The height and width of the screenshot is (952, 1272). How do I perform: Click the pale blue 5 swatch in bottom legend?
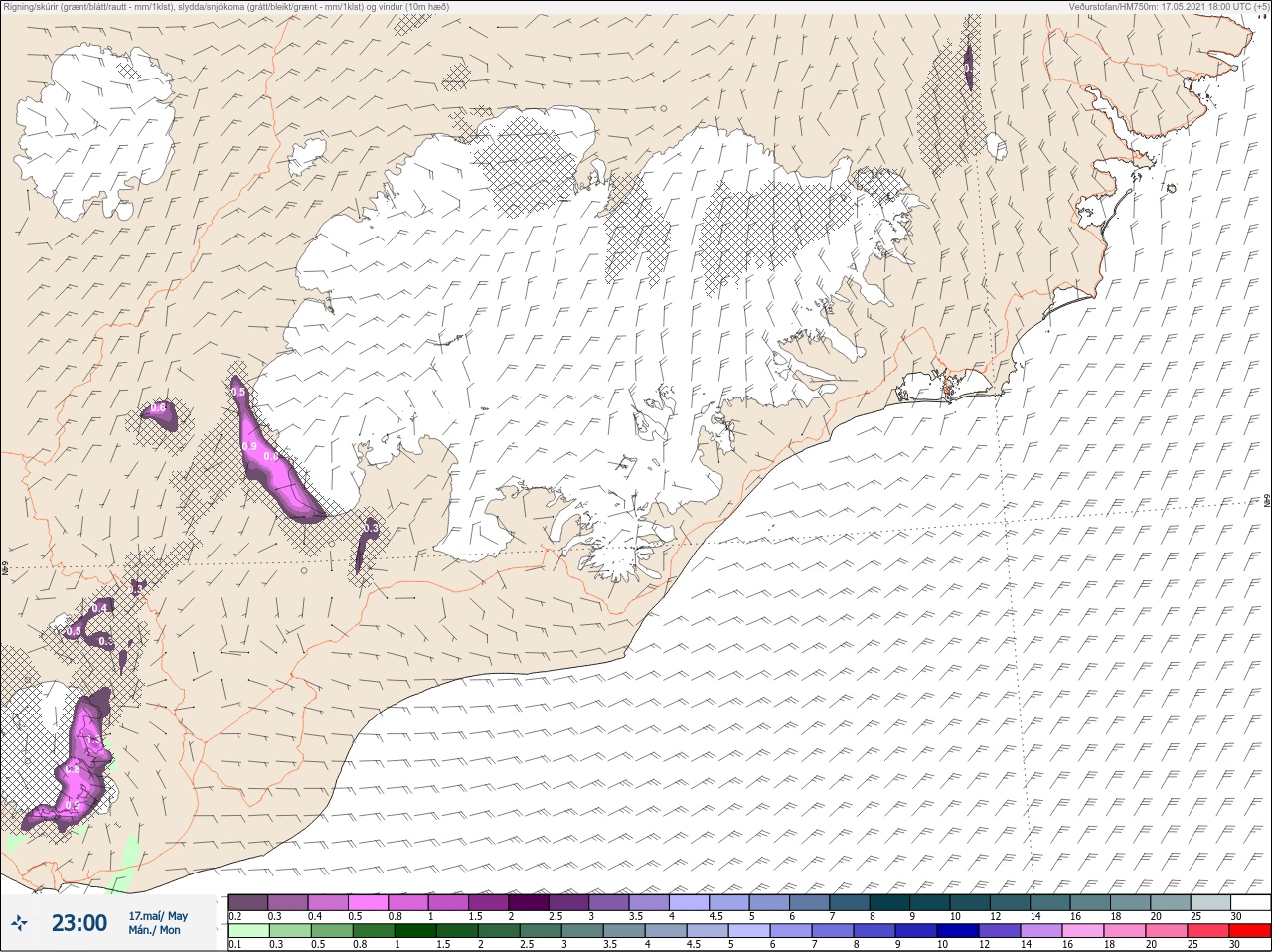(x=748, y=931)
